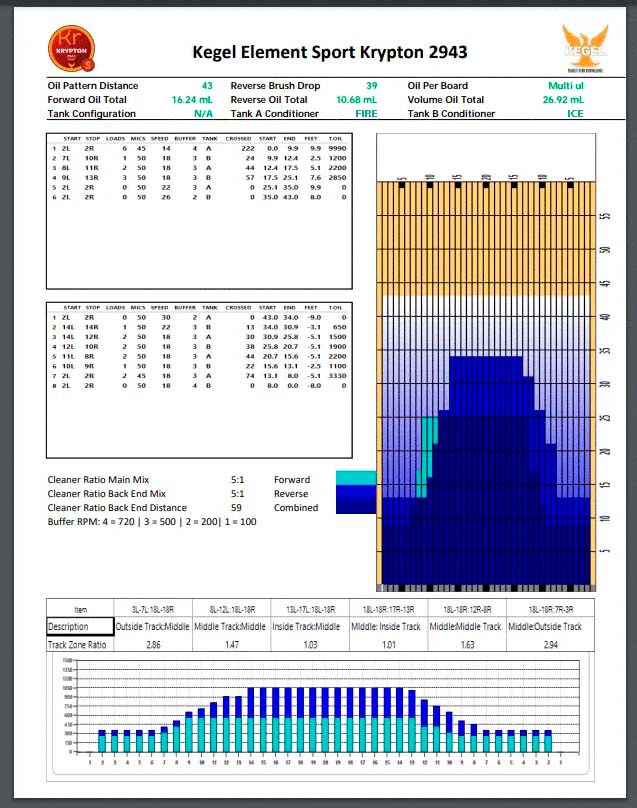The image size is (637, 808).
Task: Click the Middle:Middle Track ratio 1.63
Action: [x=467, y=645]
